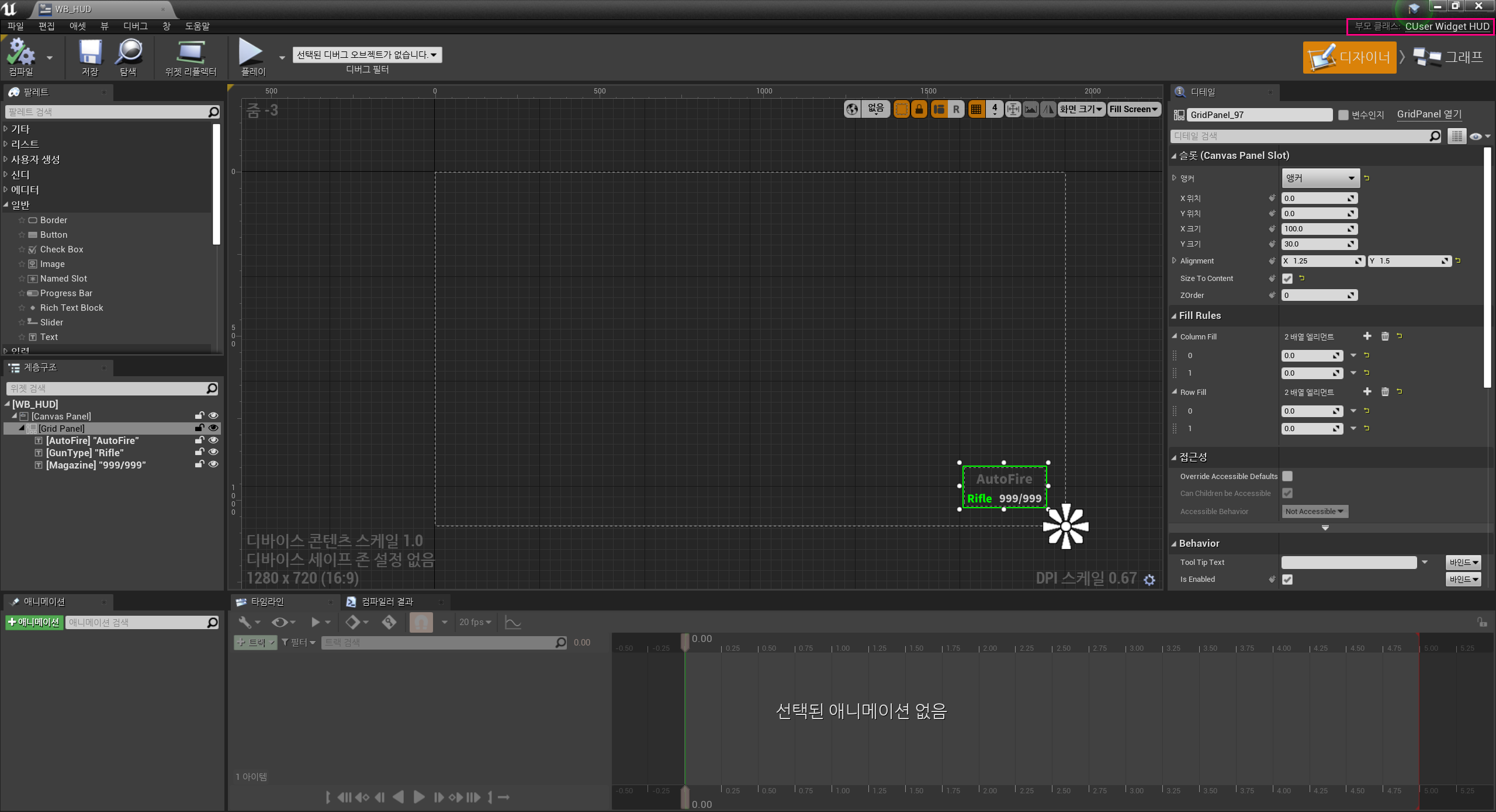Viewport: 1496px width, 812px height.
Task: Hide the AutoFire widget with eye icon
Action: click(213, 440)
